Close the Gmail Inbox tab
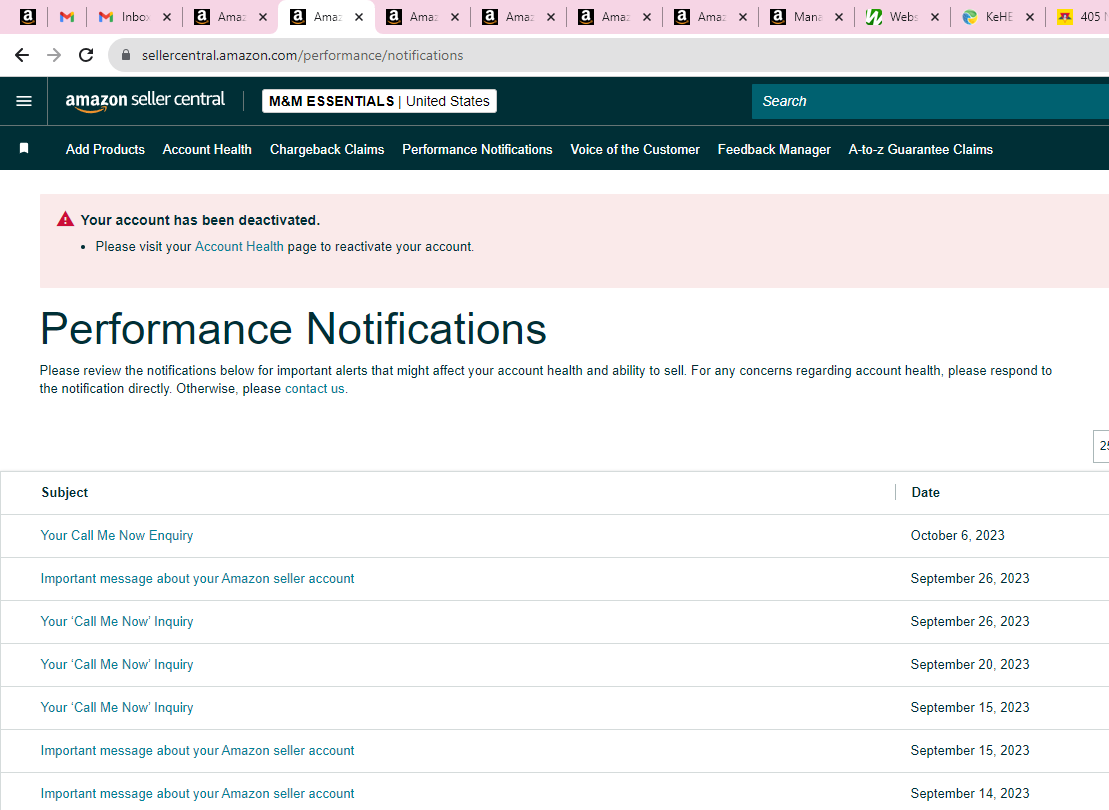The image size is (1109, 810). point(167,17)
